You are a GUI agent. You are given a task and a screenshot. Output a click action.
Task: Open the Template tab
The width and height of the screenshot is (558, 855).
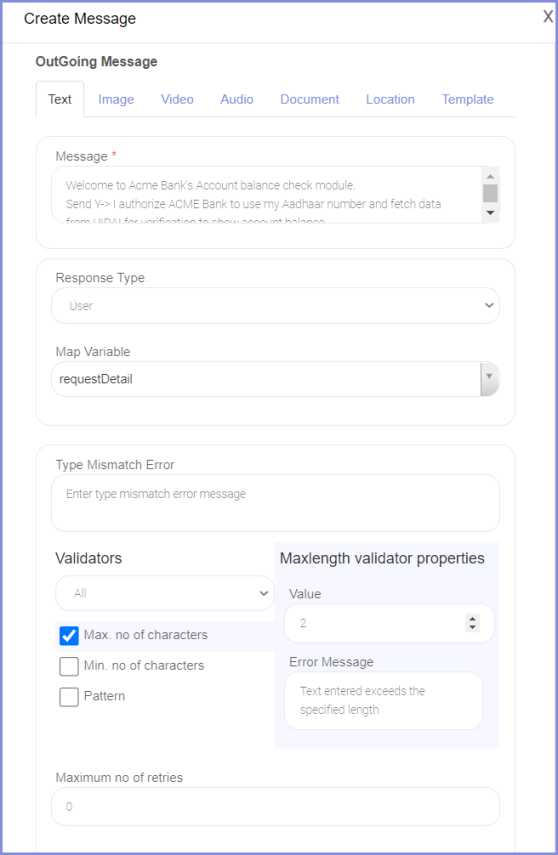[x=467, y=99]
